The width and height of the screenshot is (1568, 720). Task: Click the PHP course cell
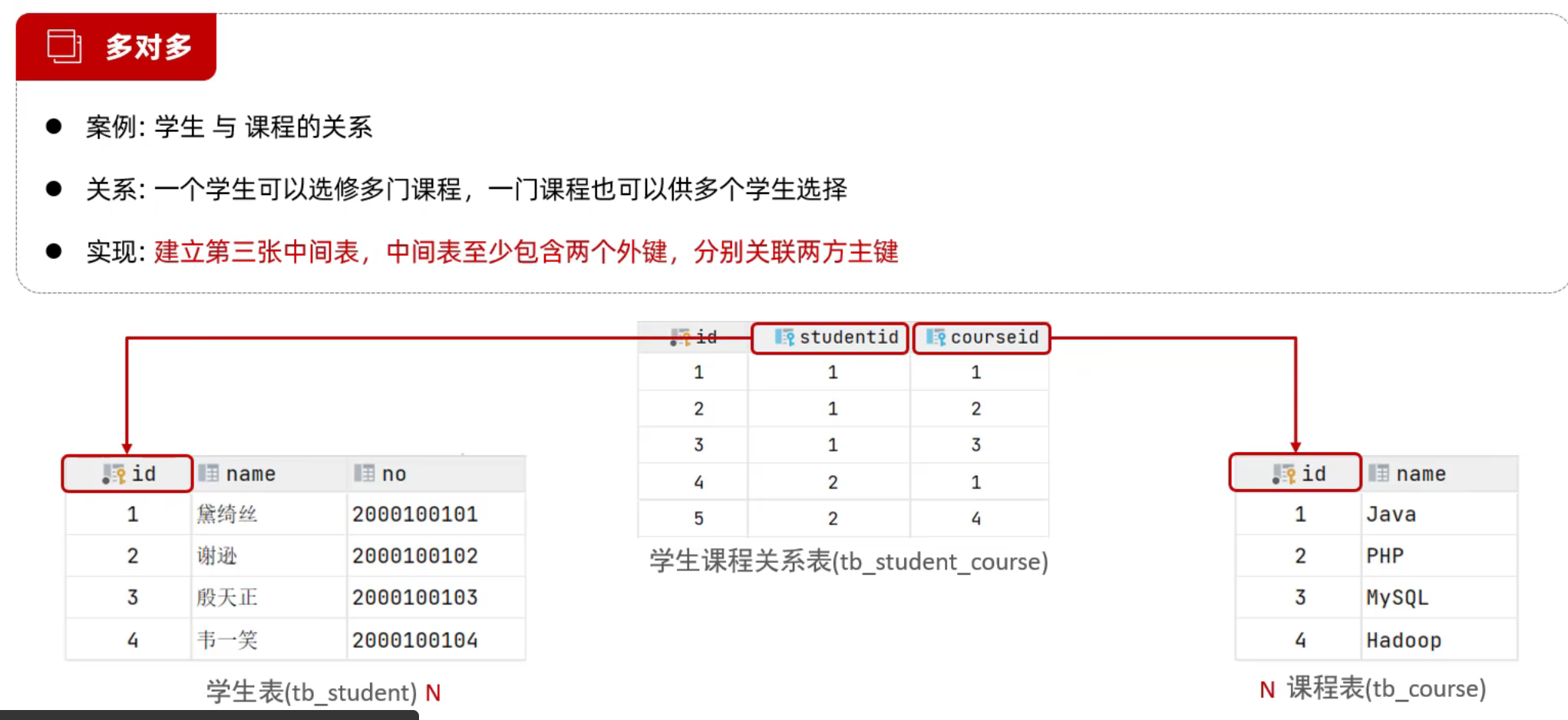click(1439, 555)
